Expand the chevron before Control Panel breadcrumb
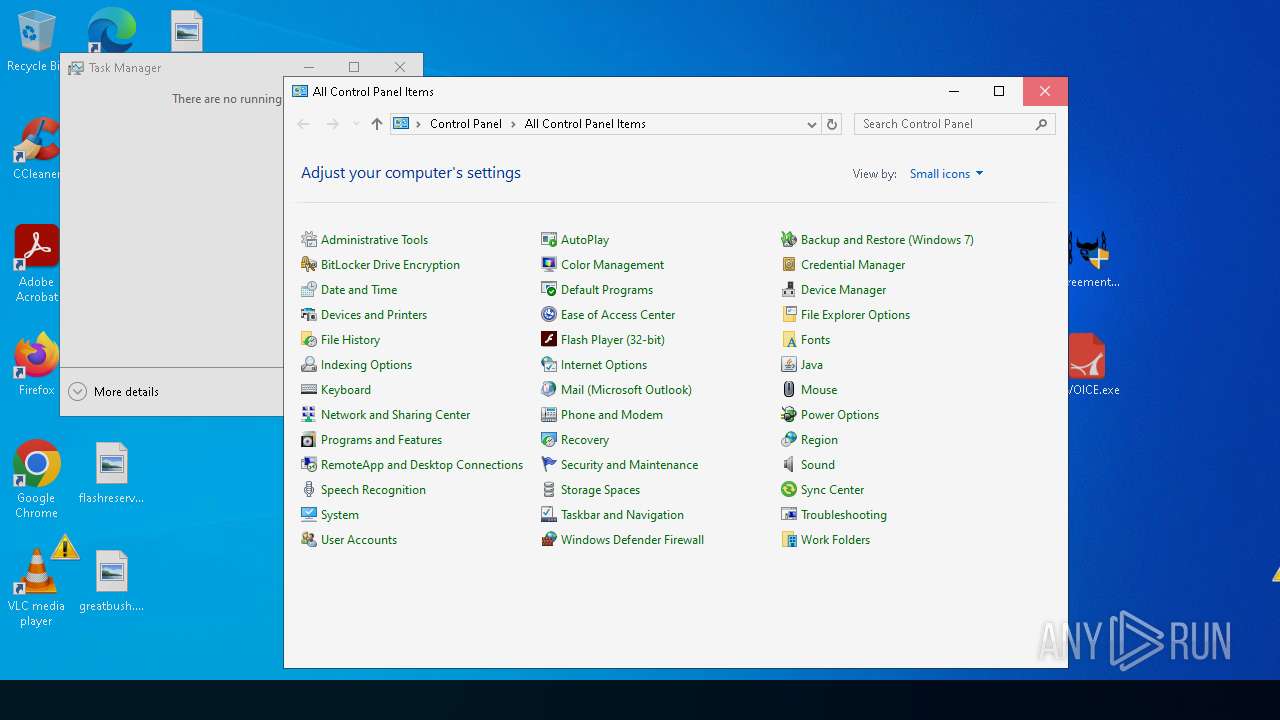1280x720 pixels. tap(419, 124)
